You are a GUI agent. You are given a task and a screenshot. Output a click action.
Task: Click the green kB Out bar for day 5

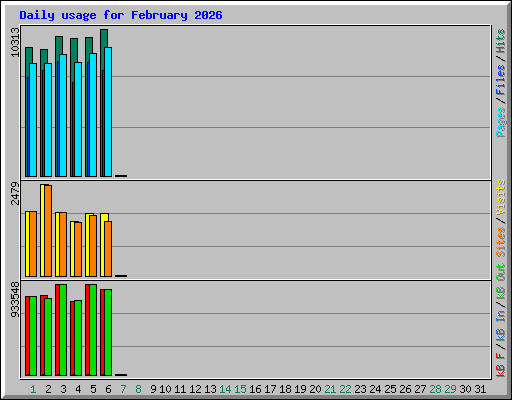[93, 330]
